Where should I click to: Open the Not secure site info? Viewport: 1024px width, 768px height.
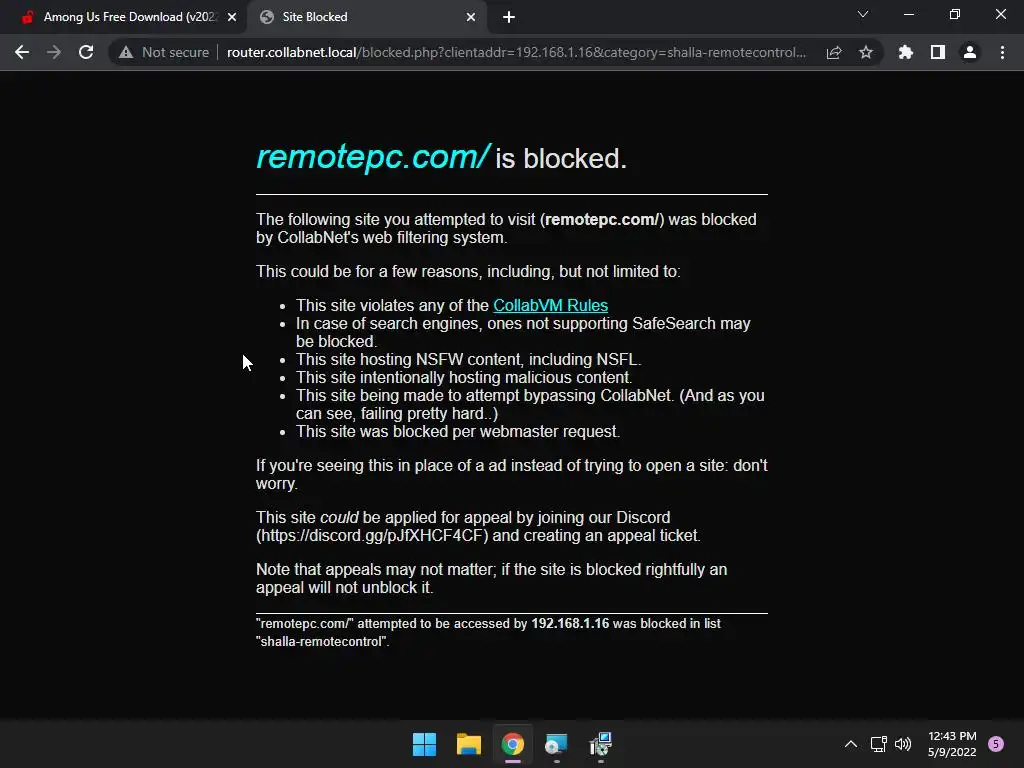pyautogui.click(x=164, y=52)
